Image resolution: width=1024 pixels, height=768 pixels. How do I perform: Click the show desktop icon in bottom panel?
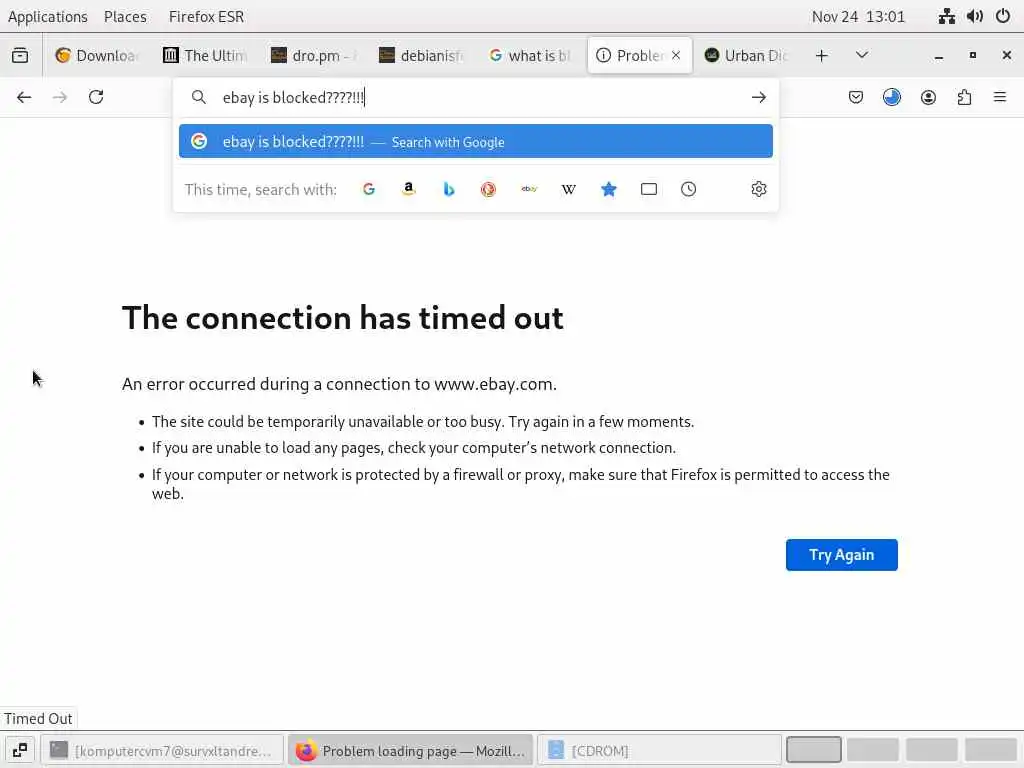20,750
